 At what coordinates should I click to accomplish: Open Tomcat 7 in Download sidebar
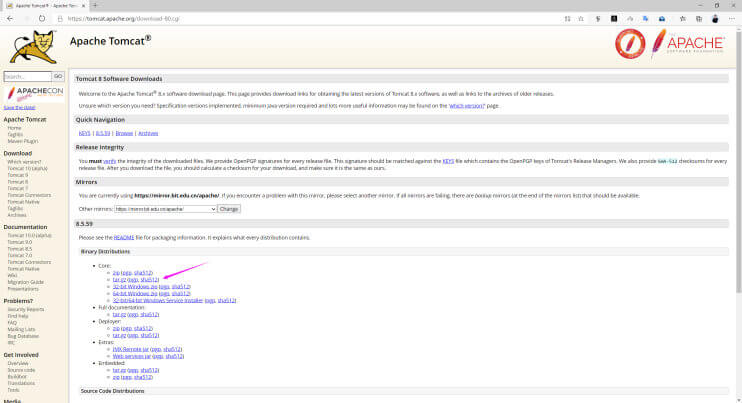pyautogui.click(x=18, y=188)
